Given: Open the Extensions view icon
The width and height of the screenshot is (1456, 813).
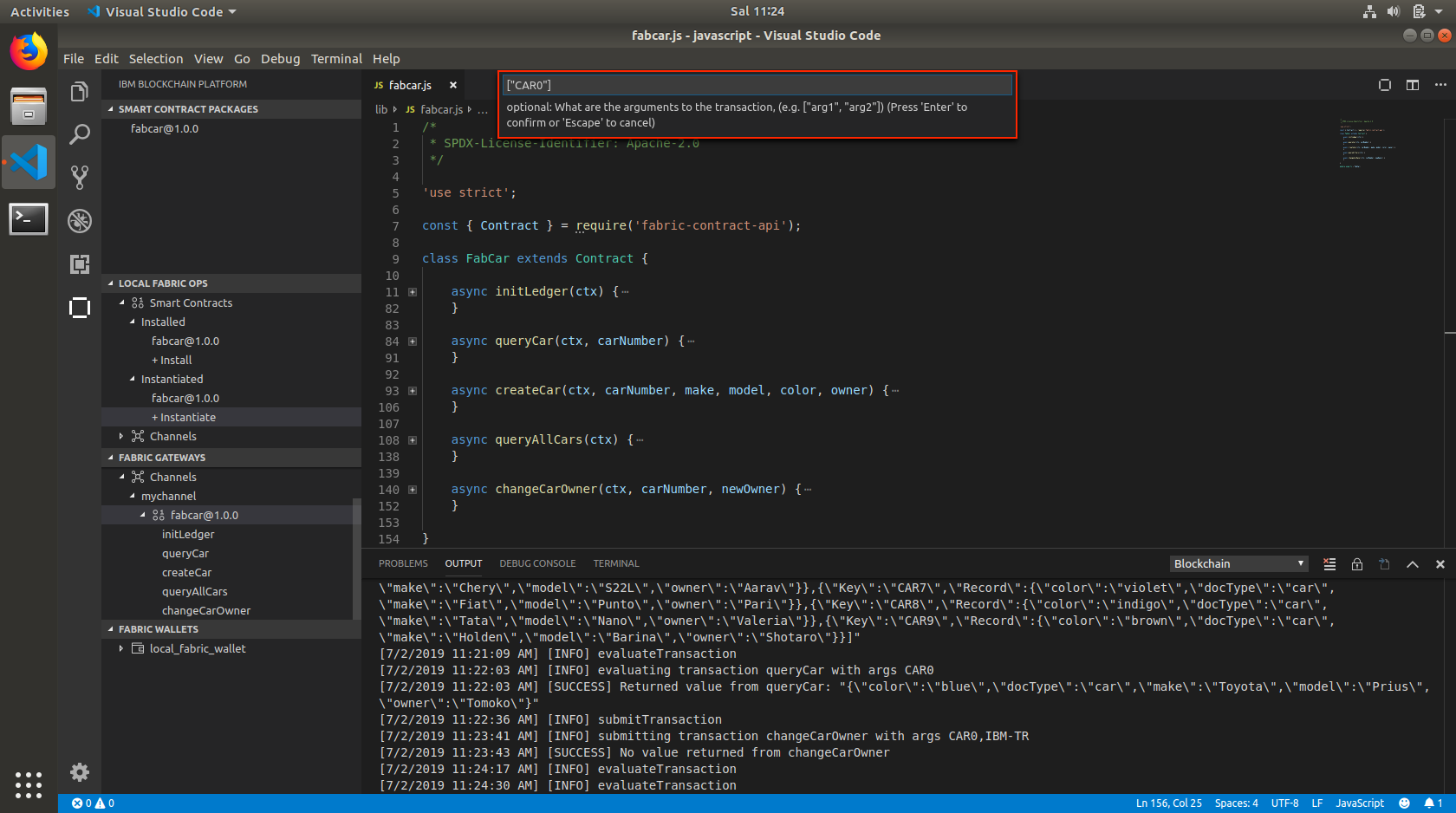Looking at the screenshot, I should pyautogui.click(x=80, y=264).
